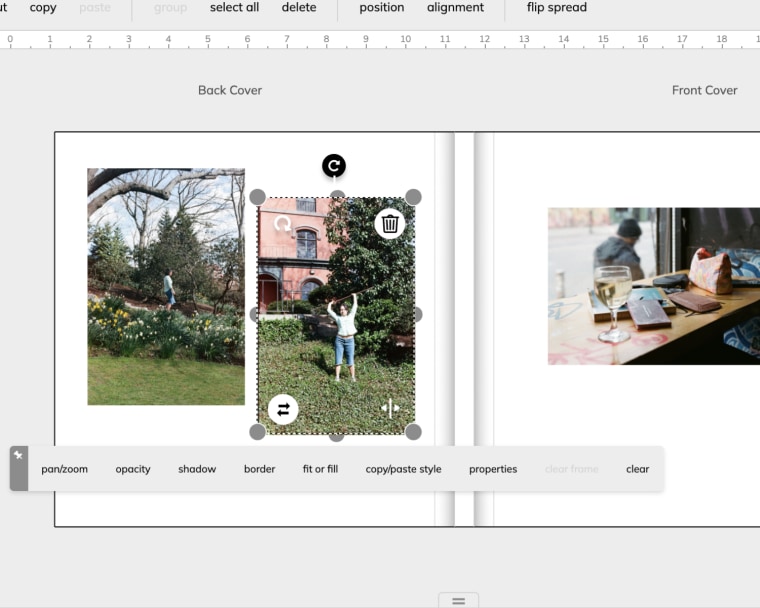
Task: Open the photo properties
Action: click(493, 469)
